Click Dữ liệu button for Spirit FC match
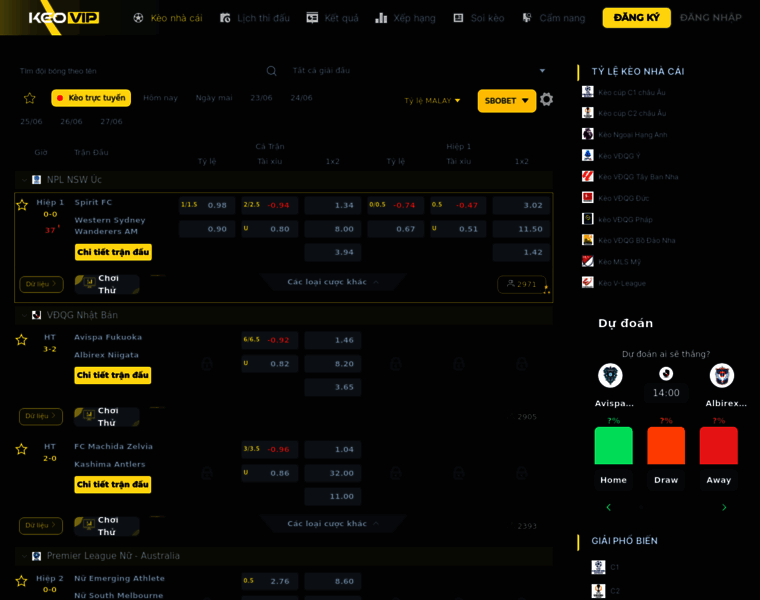Screen dimensions: 760x600 (41, 284)
